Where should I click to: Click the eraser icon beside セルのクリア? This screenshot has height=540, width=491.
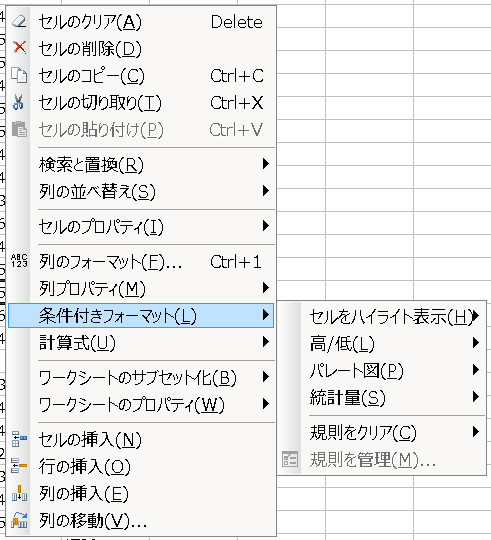point(19,21)
